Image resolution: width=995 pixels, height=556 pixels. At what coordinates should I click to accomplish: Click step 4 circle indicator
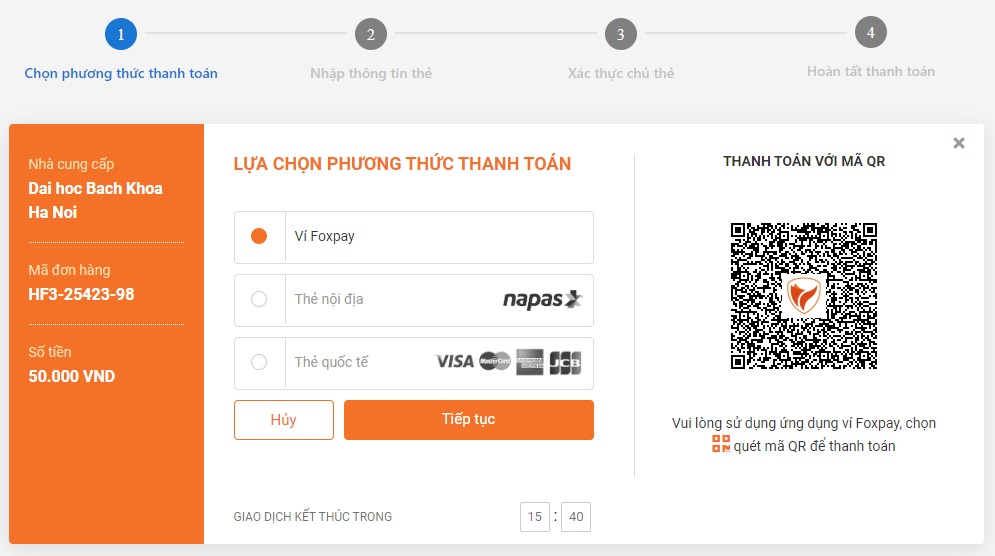pyautogui.click(x=871, y=33)
